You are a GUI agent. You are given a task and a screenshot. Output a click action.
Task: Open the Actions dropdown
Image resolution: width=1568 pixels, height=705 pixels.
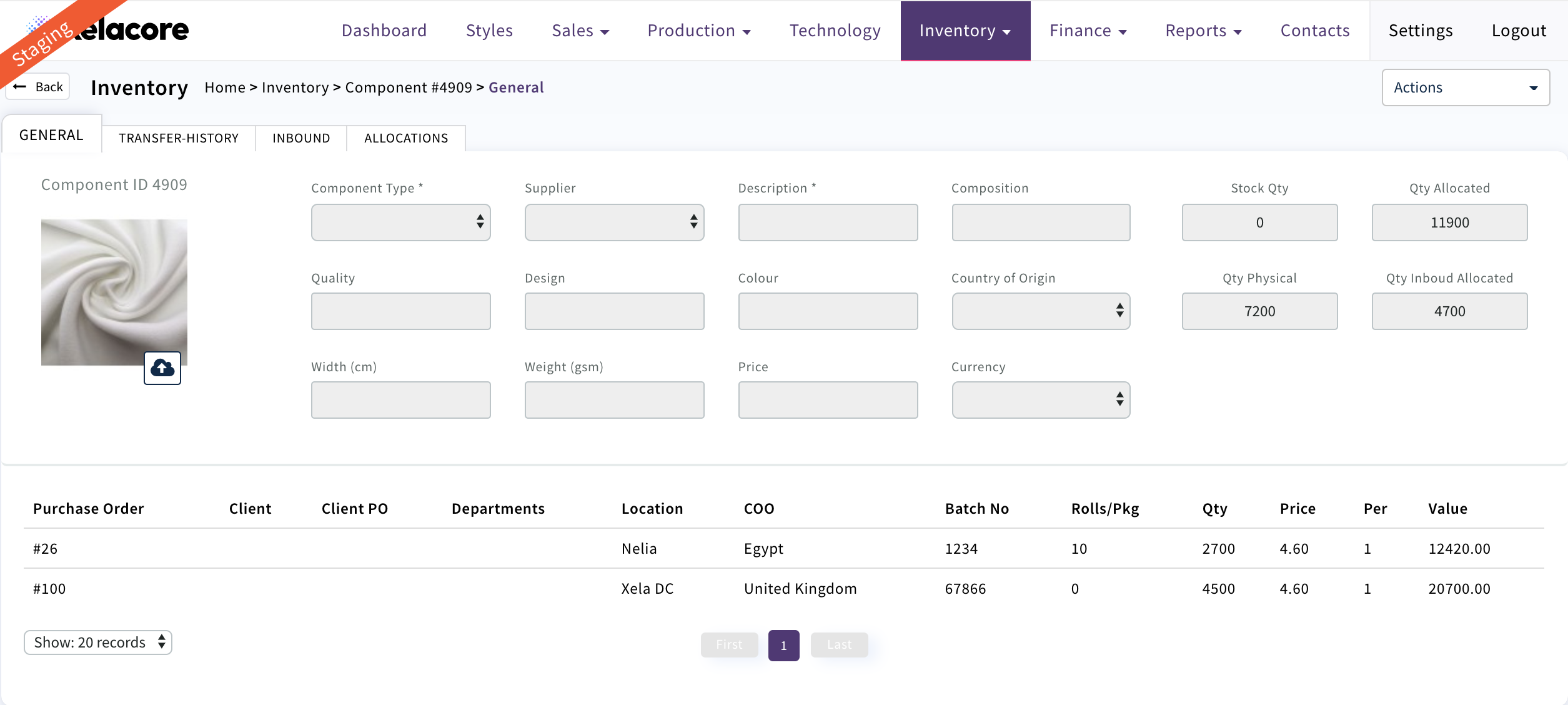click(x=1465, y=87)
